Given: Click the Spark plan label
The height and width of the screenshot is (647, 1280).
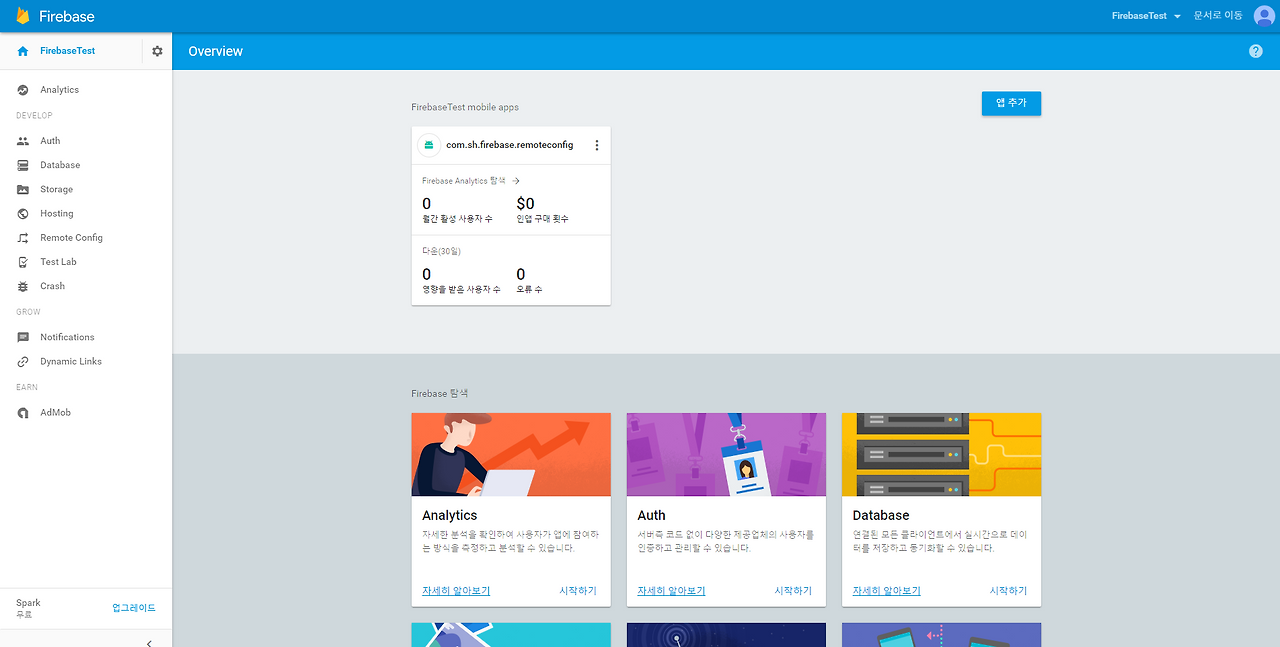Looking at the screenshot, I should [x=28, y=603].
